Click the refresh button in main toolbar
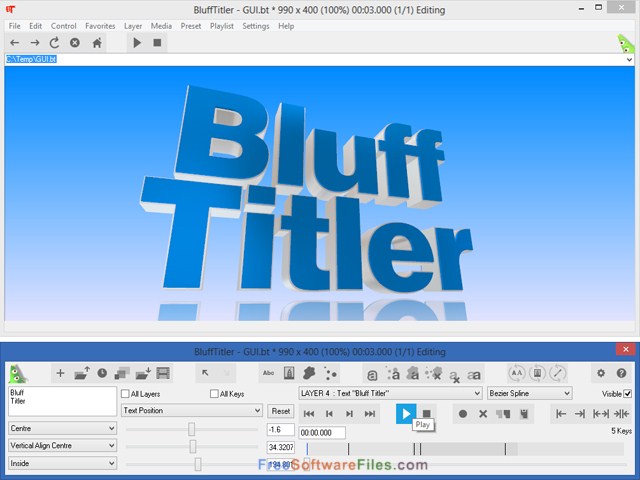Image resolution: width=640 pixels, height=480 pixels. click(54, 42)
